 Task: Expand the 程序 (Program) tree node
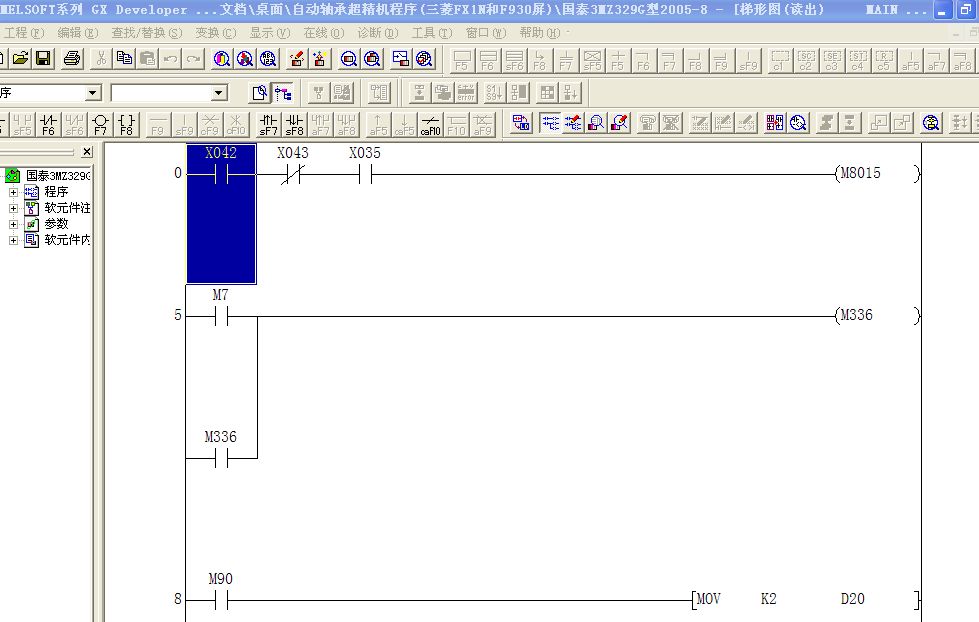click(14, 192)
